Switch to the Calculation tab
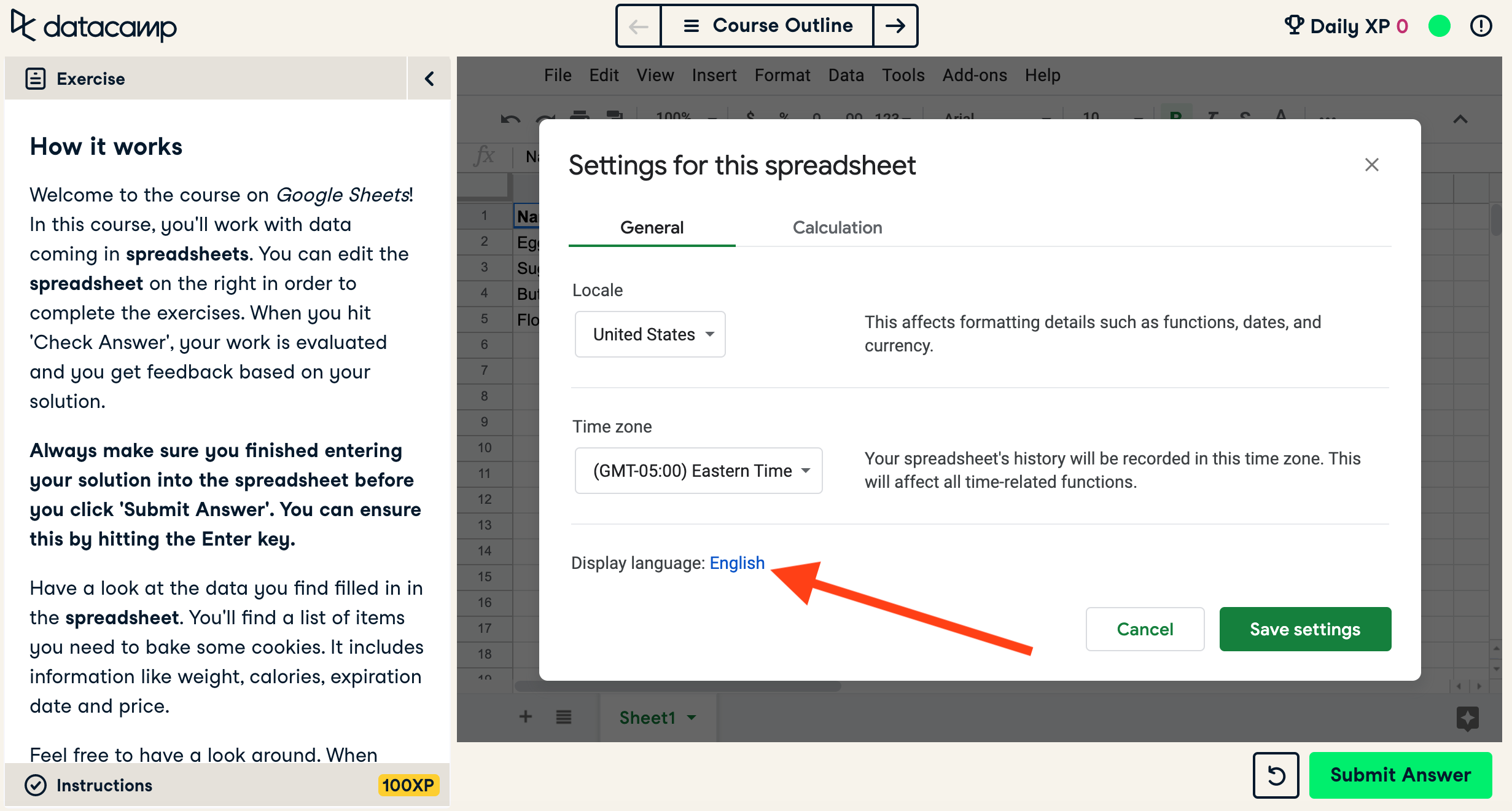Image resolution: width=1512 pixels, height=811 pixels. 837,227
